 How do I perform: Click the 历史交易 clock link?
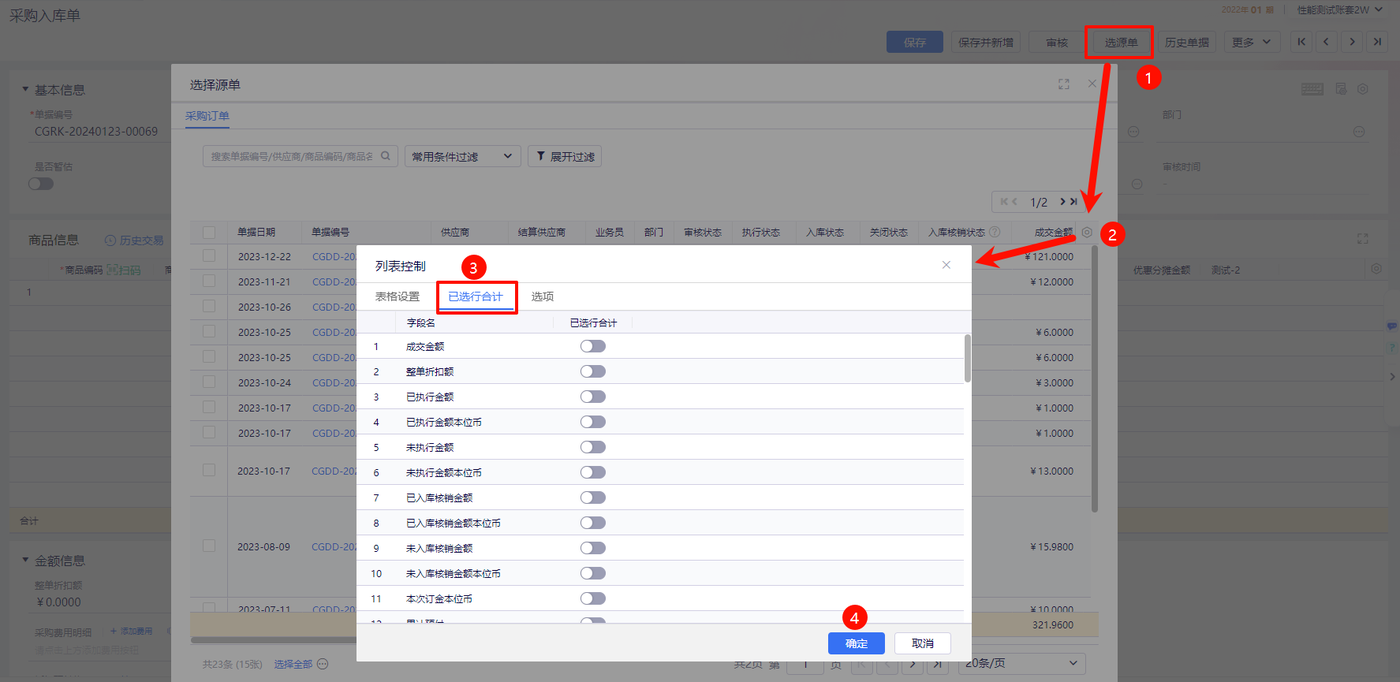pos(134,240)
